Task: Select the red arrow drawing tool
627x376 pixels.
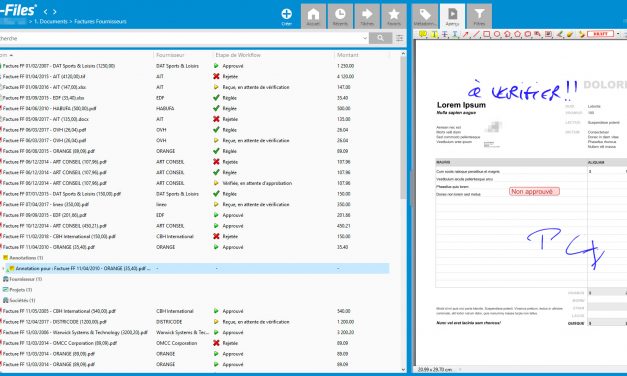Action: pos(465,34)
